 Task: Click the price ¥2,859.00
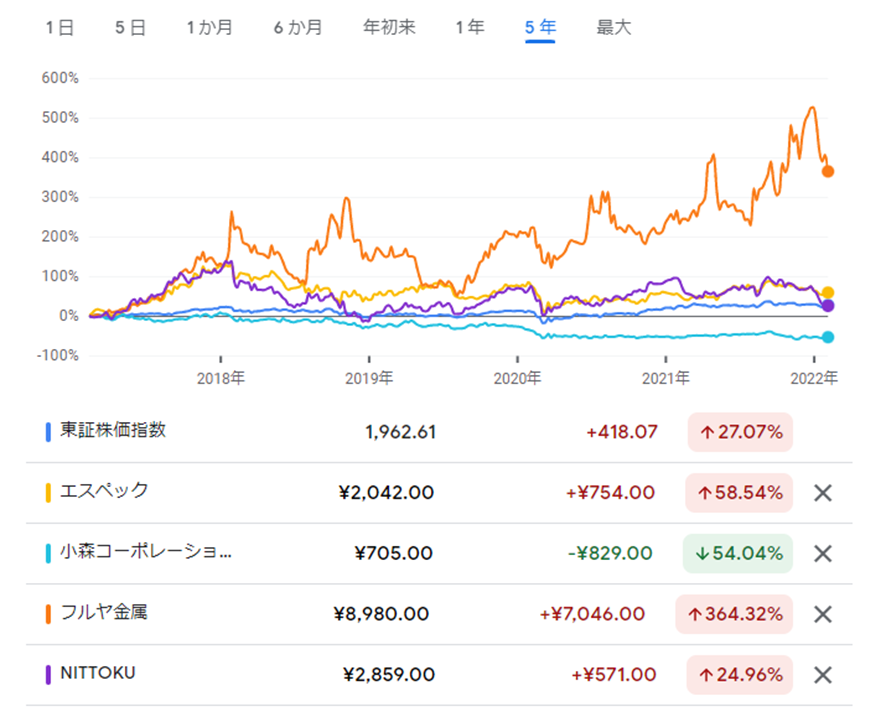pos(389,674)
